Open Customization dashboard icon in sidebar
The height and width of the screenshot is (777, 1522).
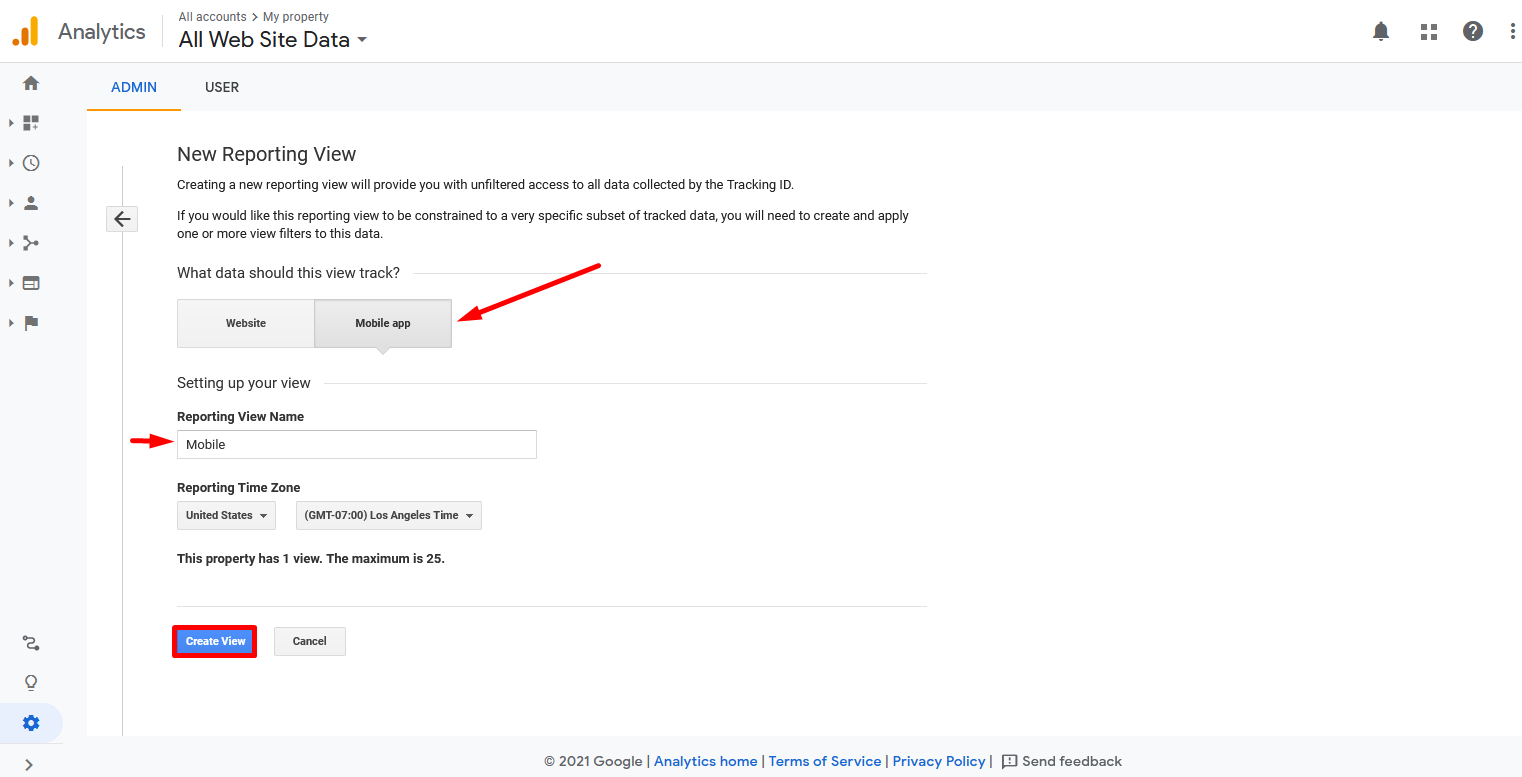(31, 123)
